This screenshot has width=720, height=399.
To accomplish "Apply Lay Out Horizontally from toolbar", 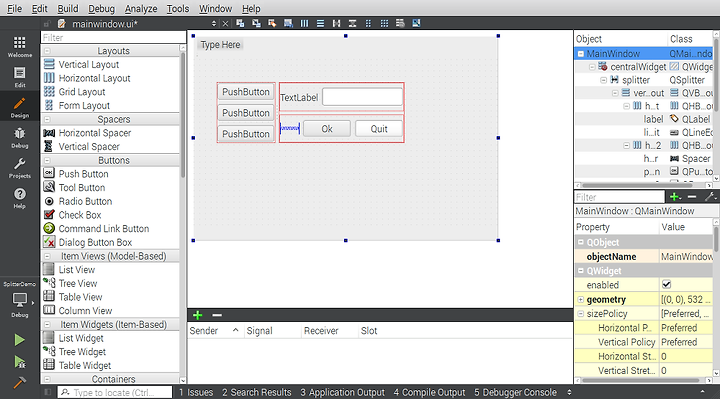I will tap(304, 23).
